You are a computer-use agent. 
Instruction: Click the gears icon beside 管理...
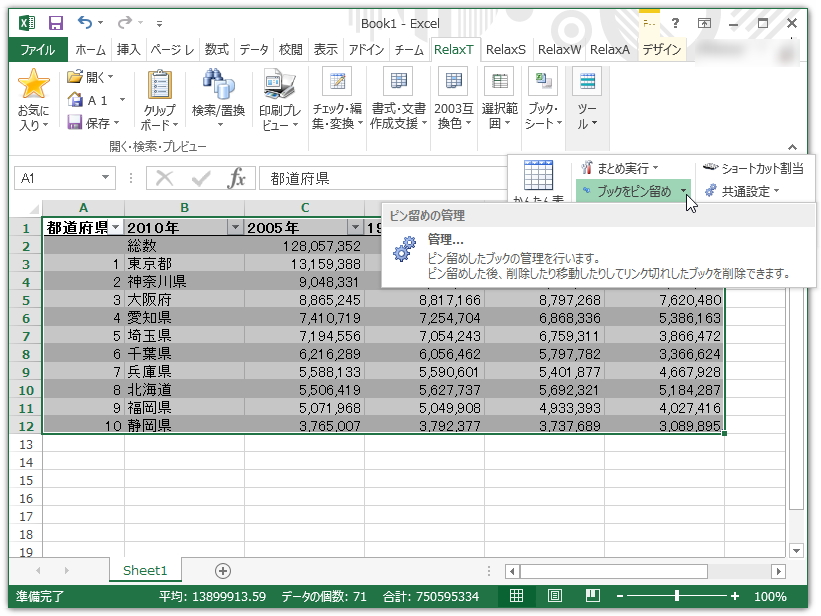[x=404, y=248]
